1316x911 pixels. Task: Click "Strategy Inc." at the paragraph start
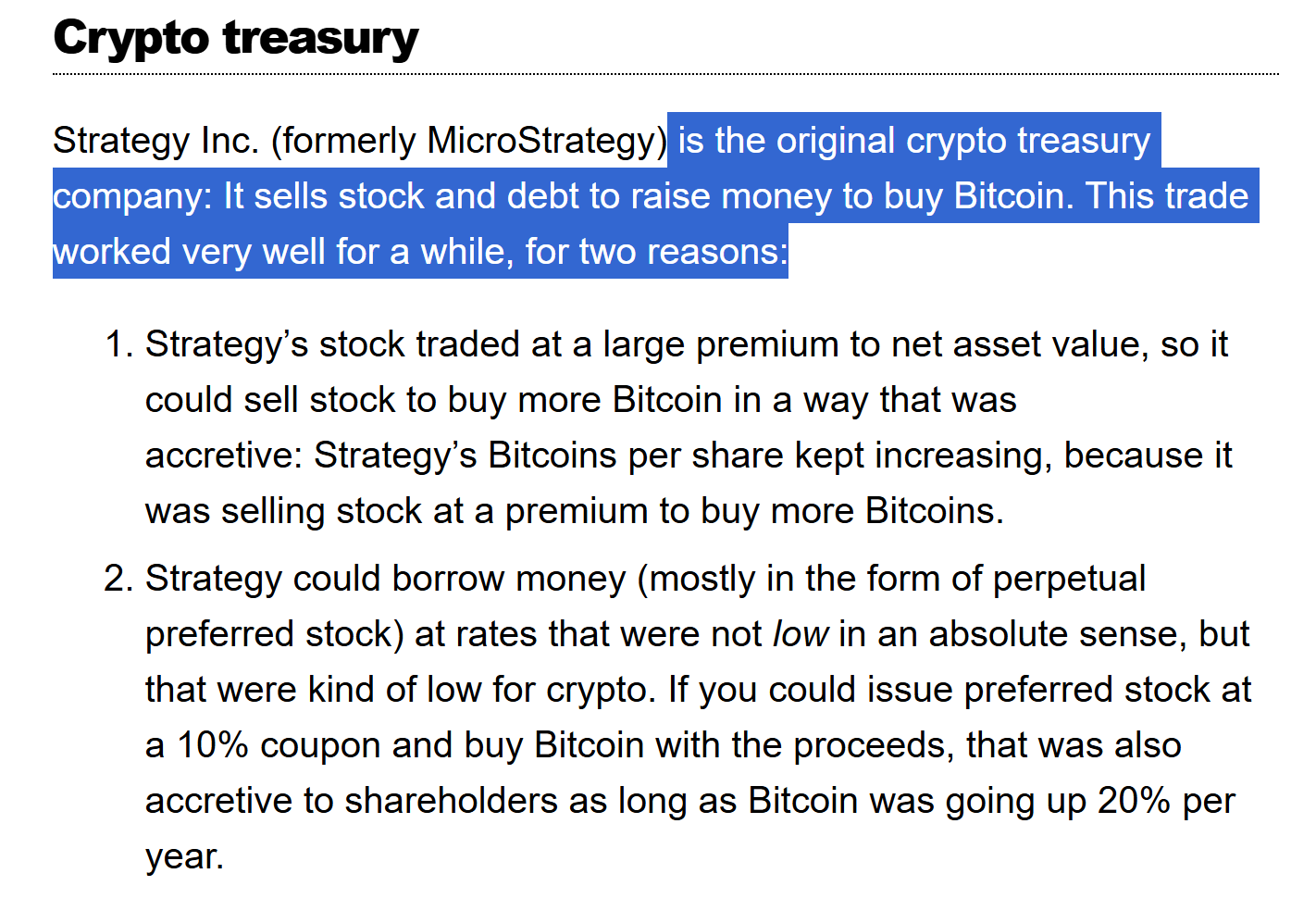point(155,141)
